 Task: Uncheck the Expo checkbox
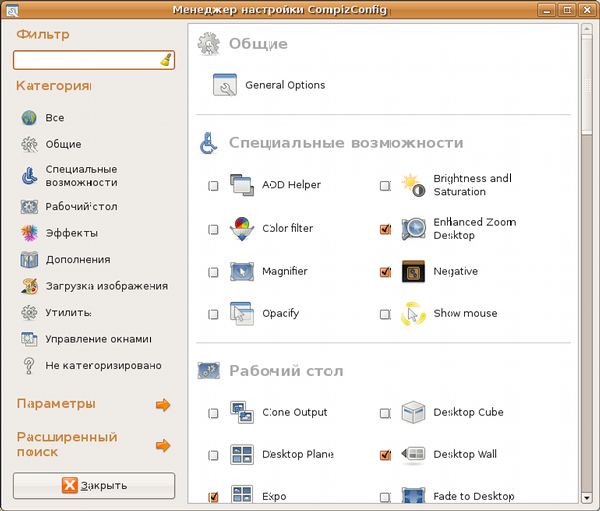pos(213,497)
